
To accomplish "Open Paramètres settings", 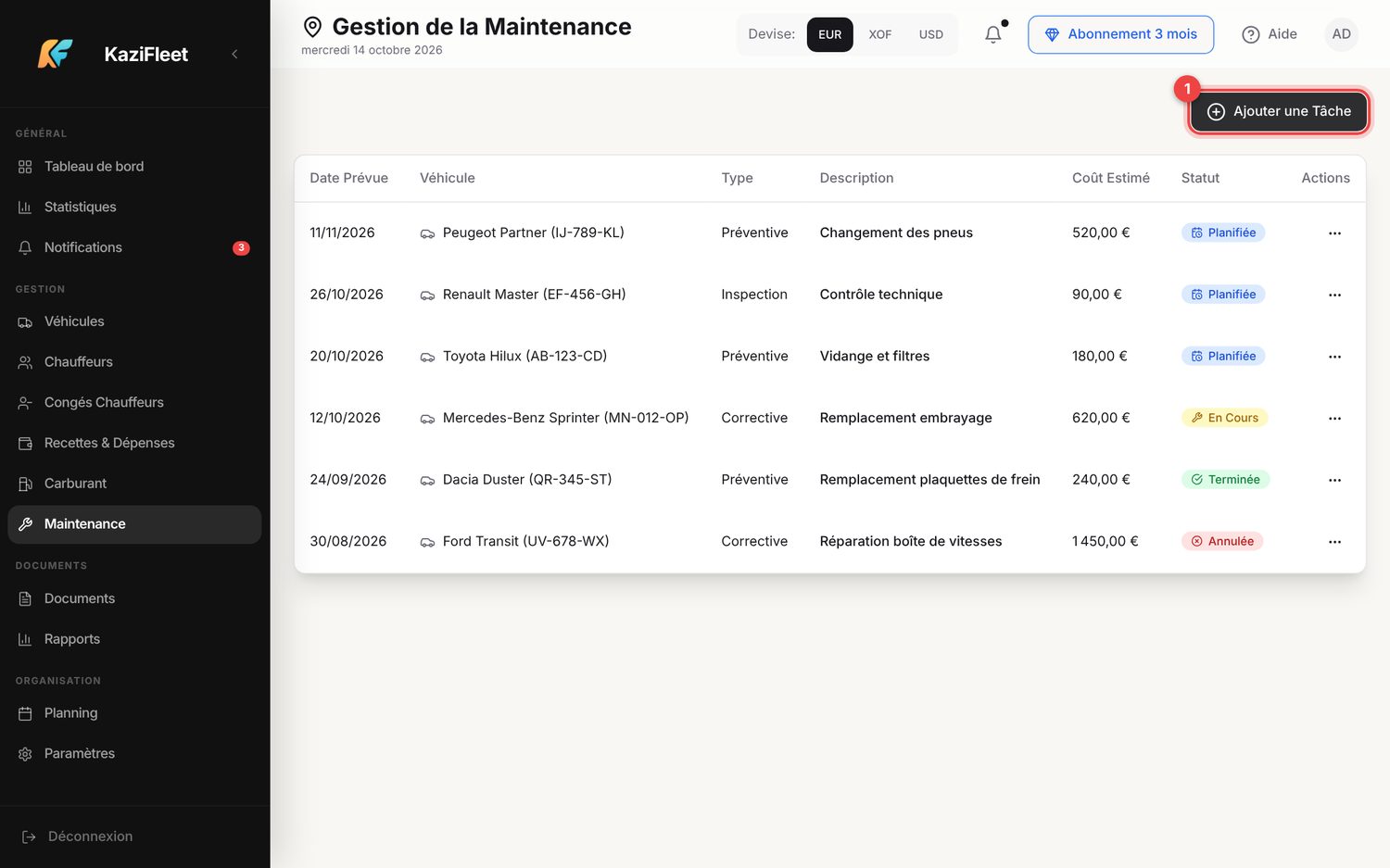I will (134, 754).
